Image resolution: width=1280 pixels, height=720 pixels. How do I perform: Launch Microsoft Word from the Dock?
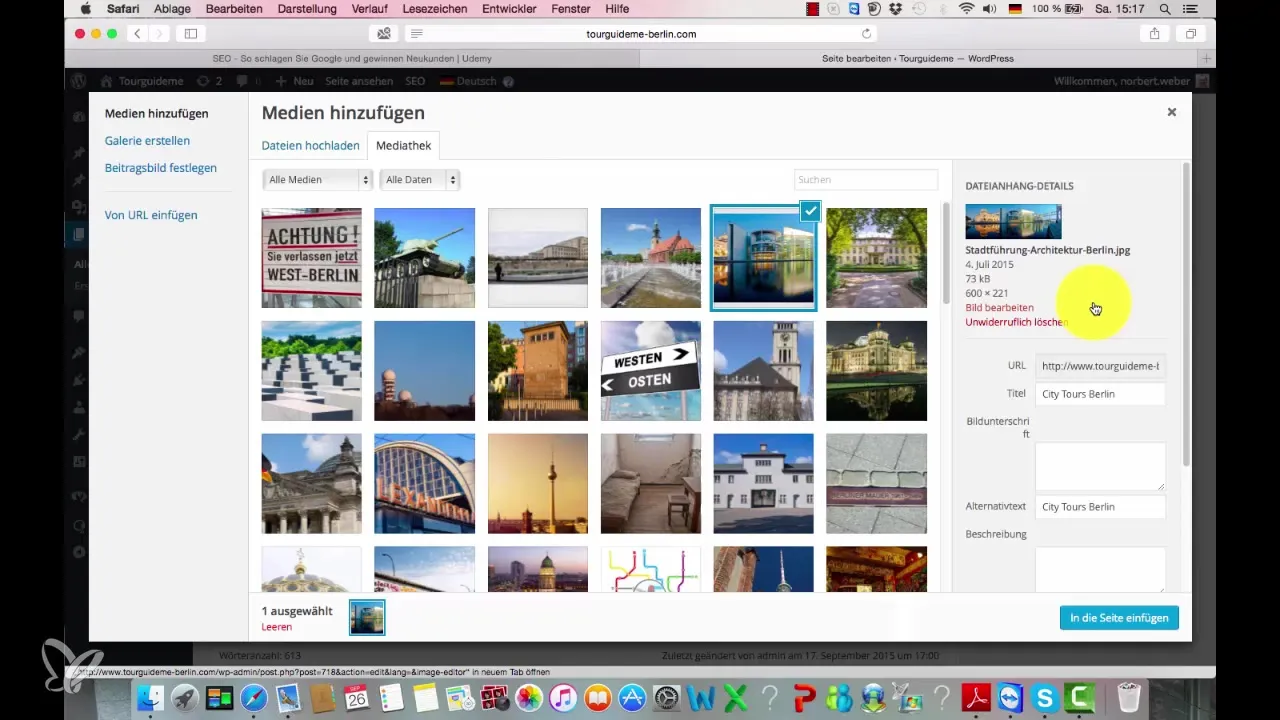click(700, 698)
